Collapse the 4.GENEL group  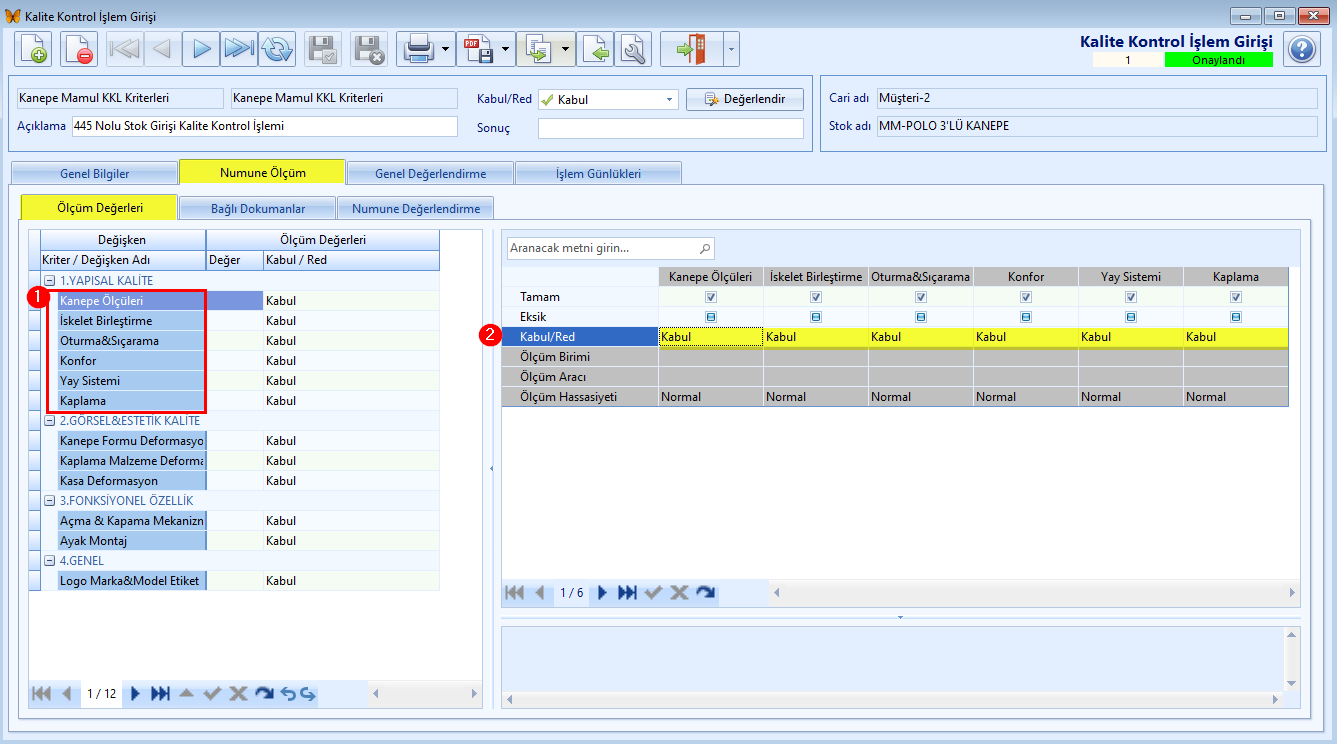(x=49, y=561)
